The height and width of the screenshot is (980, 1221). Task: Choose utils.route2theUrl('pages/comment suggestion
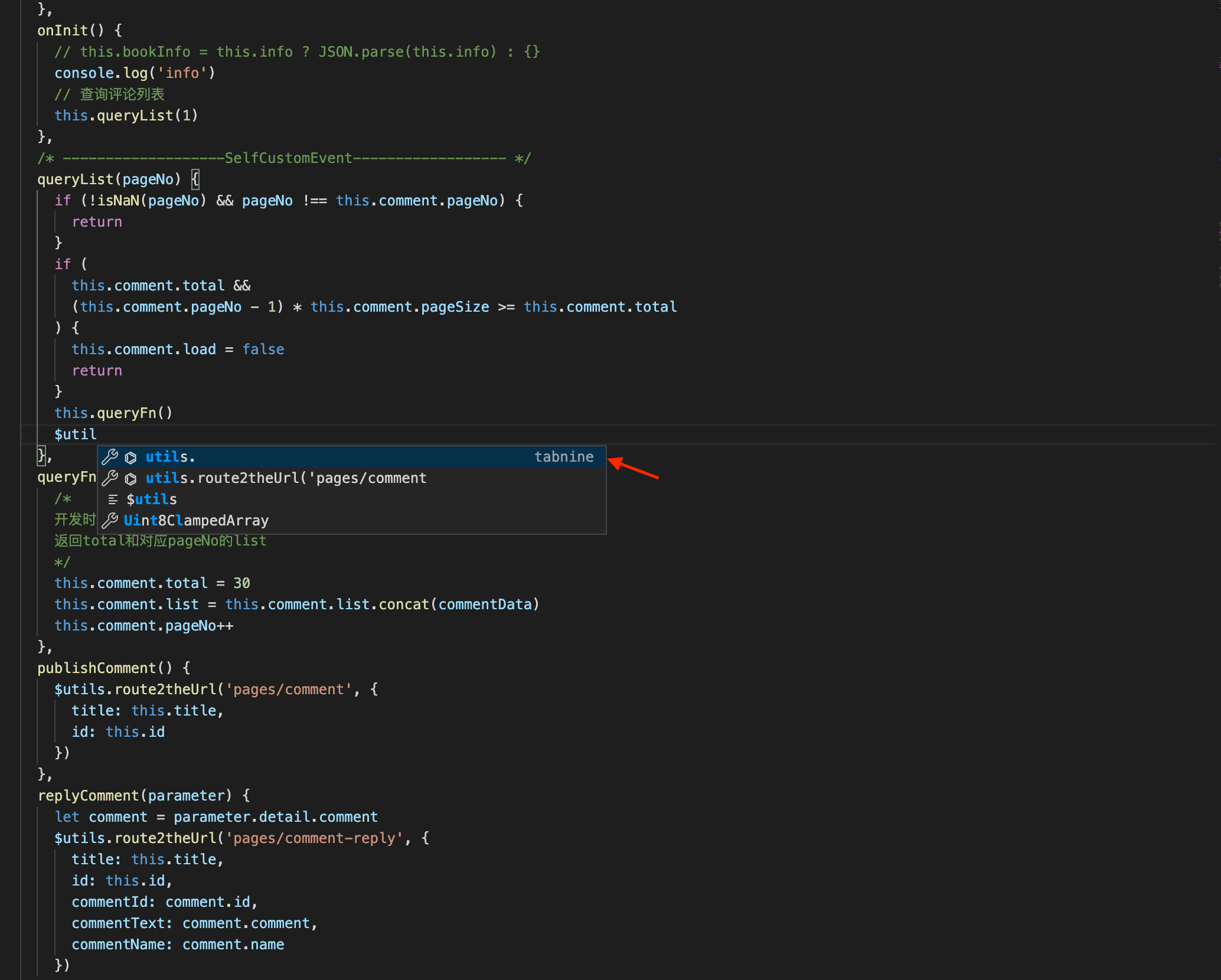coord(352,478)
